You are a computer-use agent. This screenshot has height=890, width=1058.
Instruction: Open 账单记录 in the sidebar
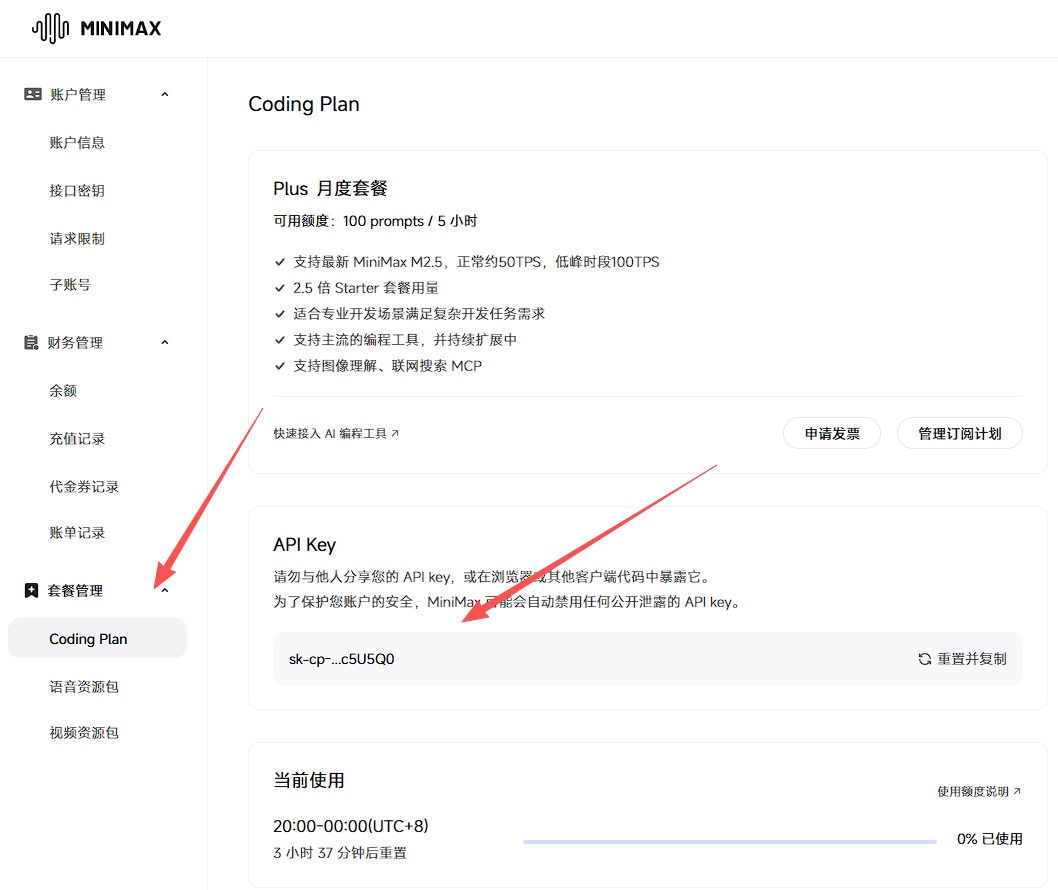click(x=77, y=532)
